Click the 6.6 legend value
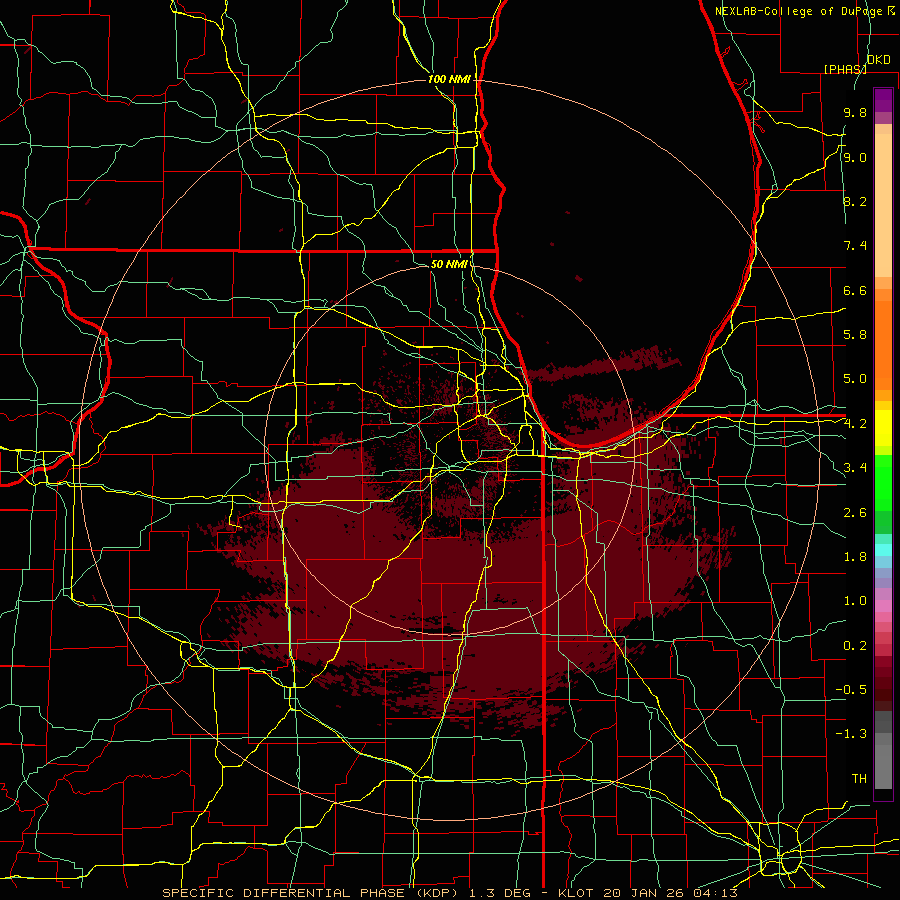 pyautogui.click(x=855, y=290)
